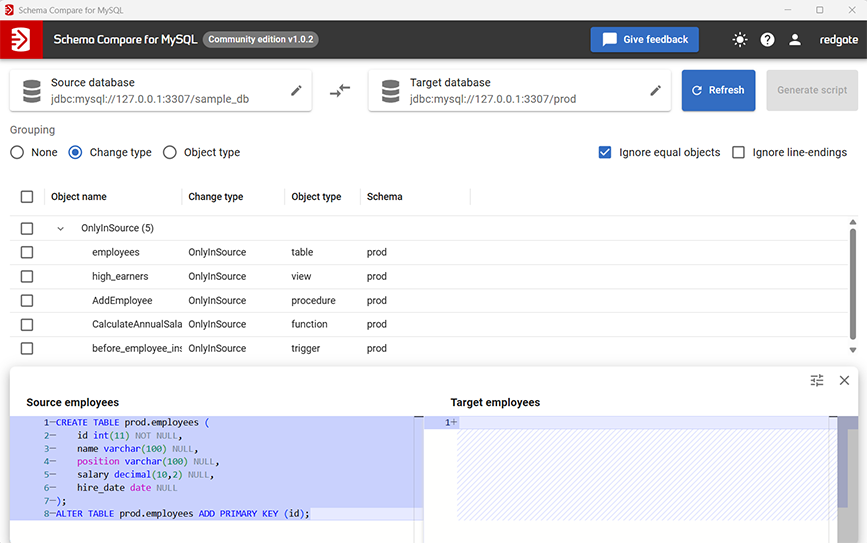Tick the checkbox for high_earners view
The width and height of the screenshot is (867, 543).
[x=27, y=277]
